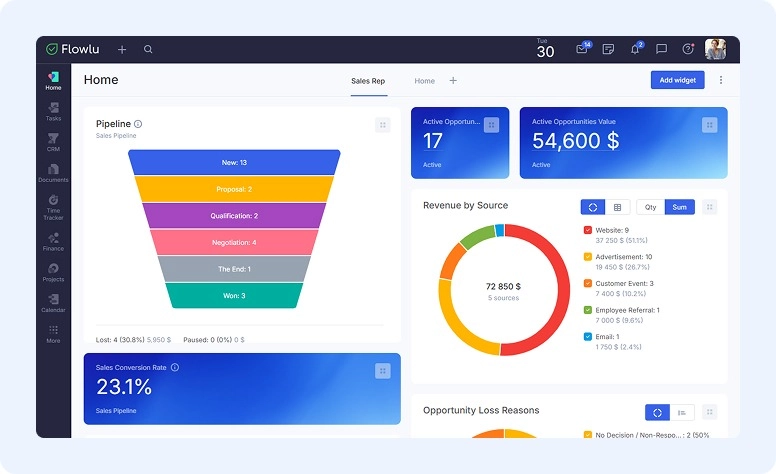The height and width of the screenshot is (474, 776).
Task: Open Tasks in the sidebar
Action: 53,112
